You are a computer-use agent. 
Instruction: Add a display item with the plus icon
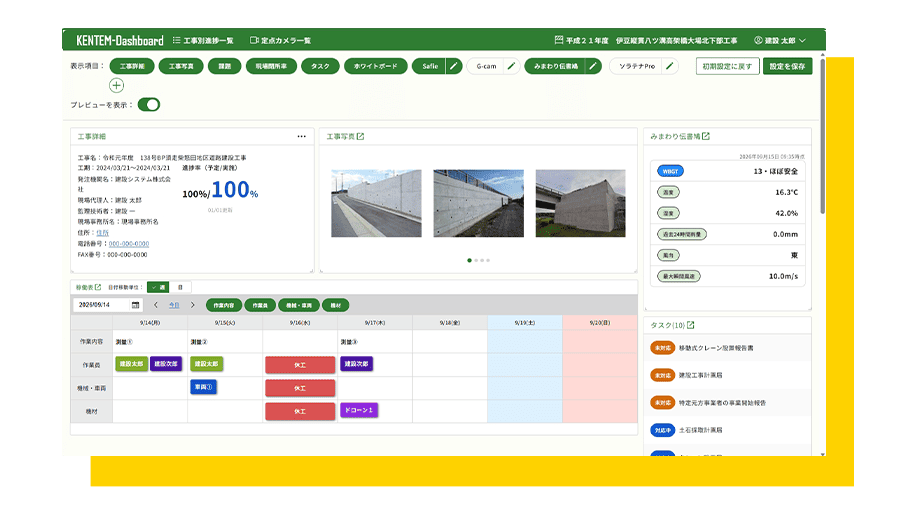pos(116,85)
